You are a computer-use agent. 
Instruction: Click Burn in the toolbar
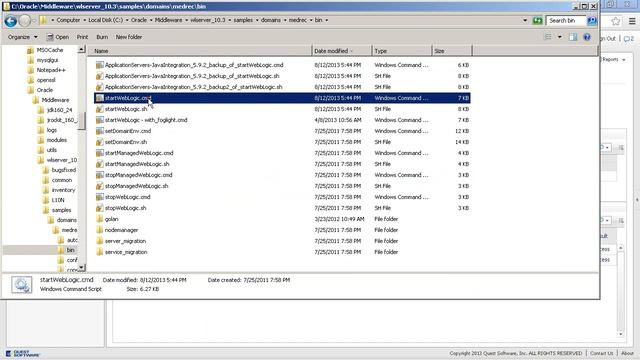pos(102,37)
